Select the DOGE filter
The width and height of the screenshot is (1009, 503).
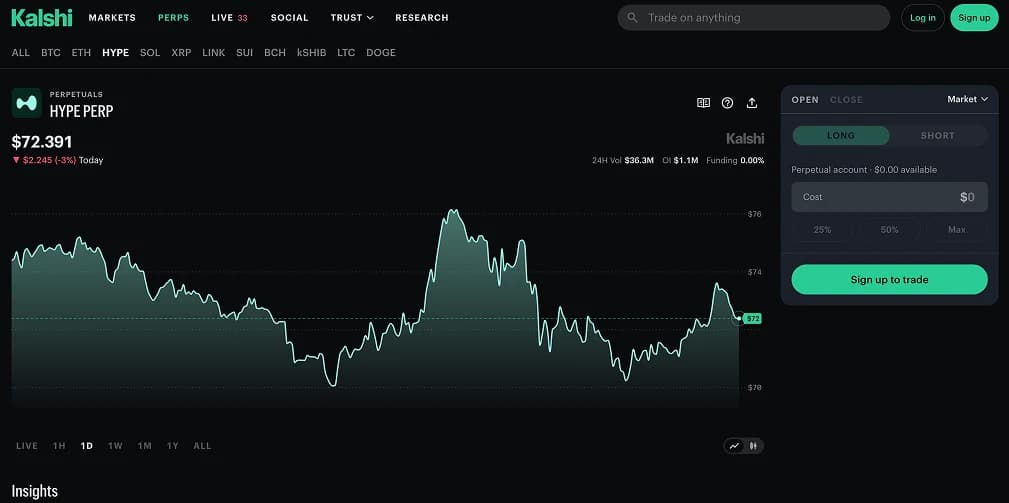point(381,53)
